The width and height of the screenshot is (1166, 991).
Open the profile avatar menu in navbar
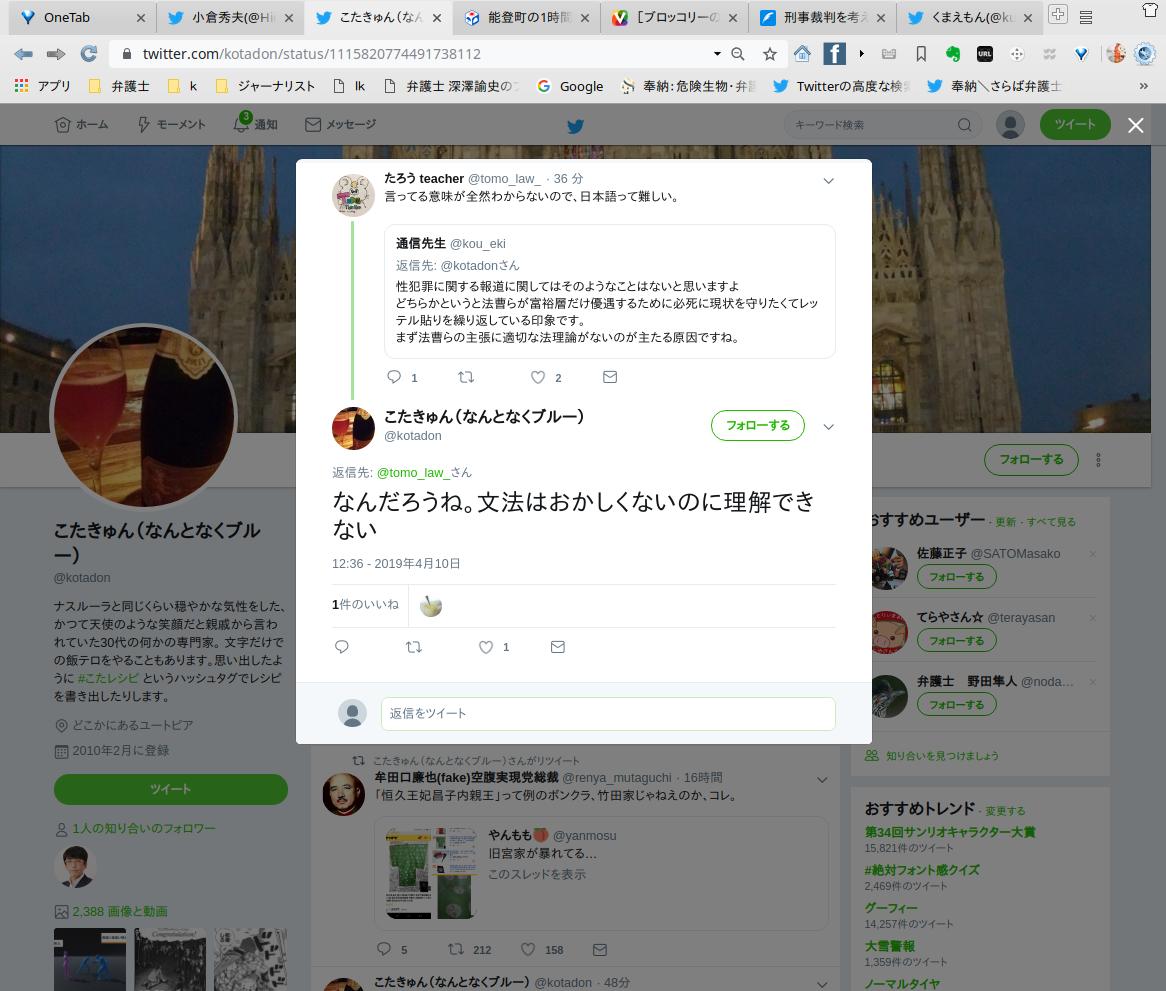click(x=1010, y=125)
